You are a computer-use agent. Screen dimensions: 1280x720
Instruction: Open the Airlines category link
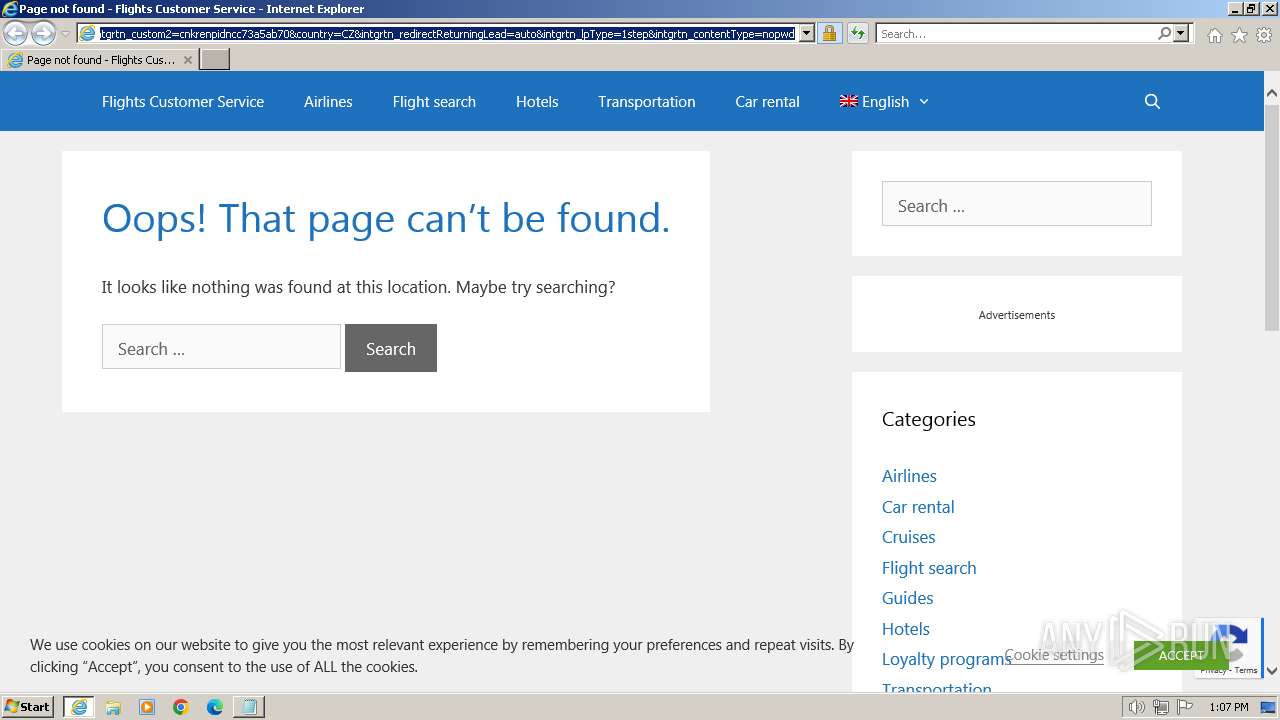[x=909, y=476]
